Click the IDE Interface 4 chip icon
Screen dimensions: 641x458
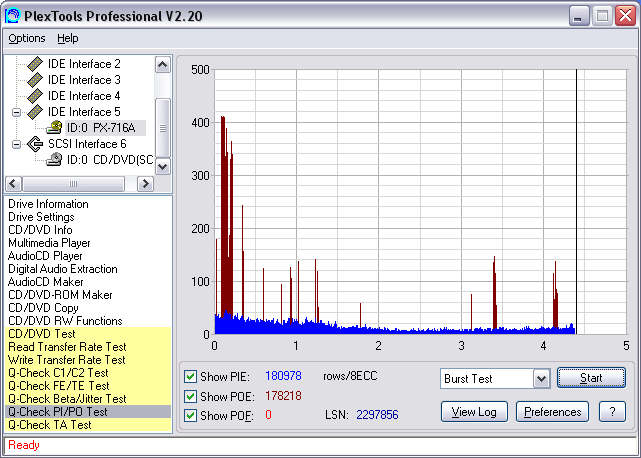pos(35,96)
